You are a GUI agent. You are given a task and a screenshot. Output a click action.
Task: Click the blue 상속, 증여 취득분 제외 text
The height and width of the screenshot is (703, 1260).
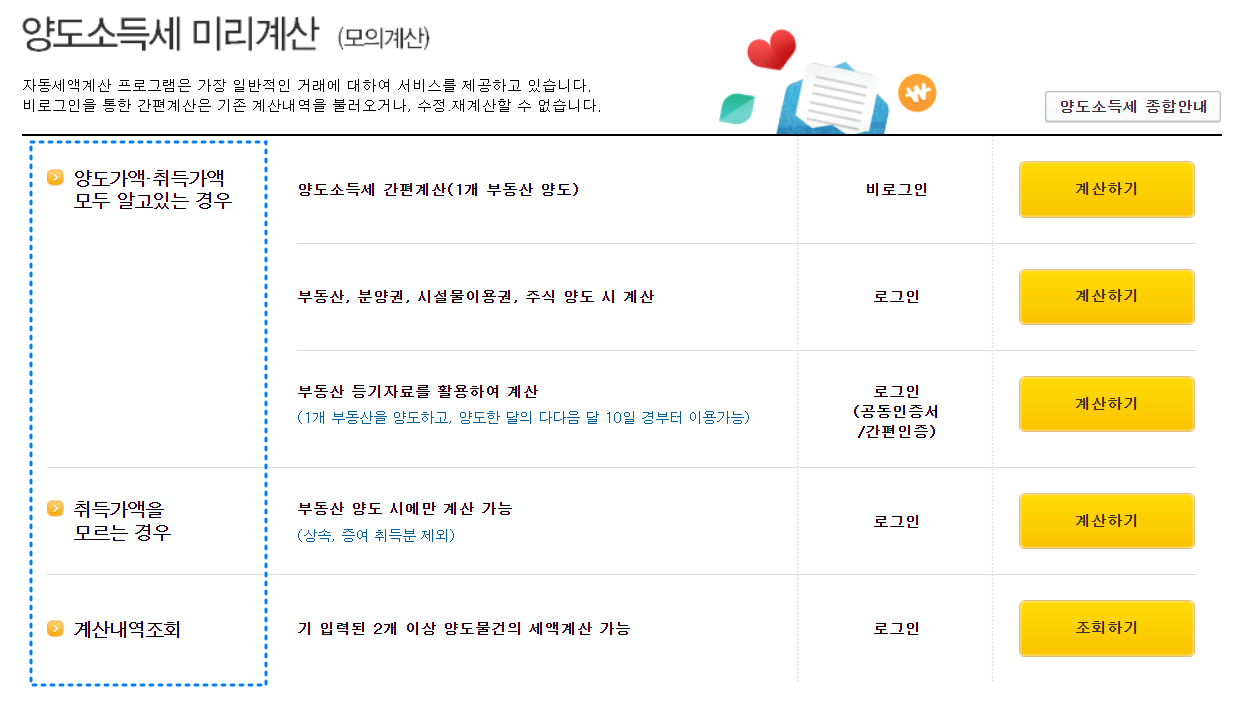(x=374, y=537)
